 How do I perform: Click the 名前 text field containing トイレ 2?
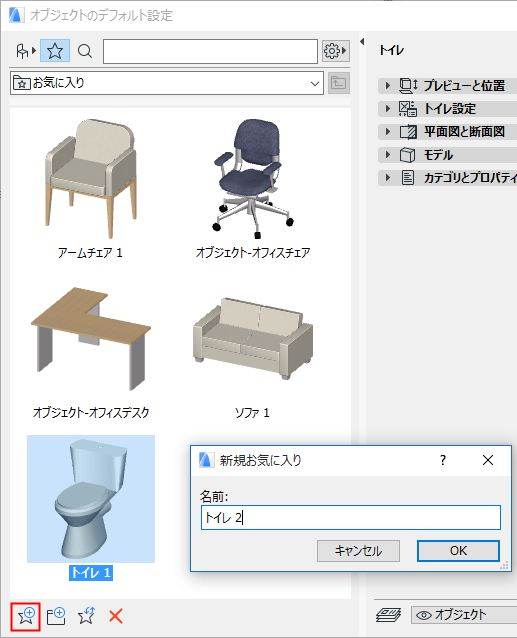(x=351, y=518)
